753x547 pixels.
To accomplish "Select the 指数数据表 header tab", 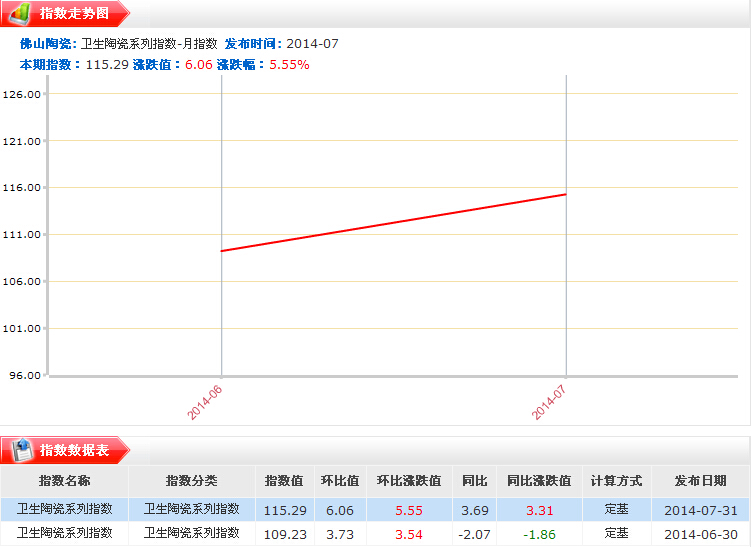I will (x=74, y=450).
